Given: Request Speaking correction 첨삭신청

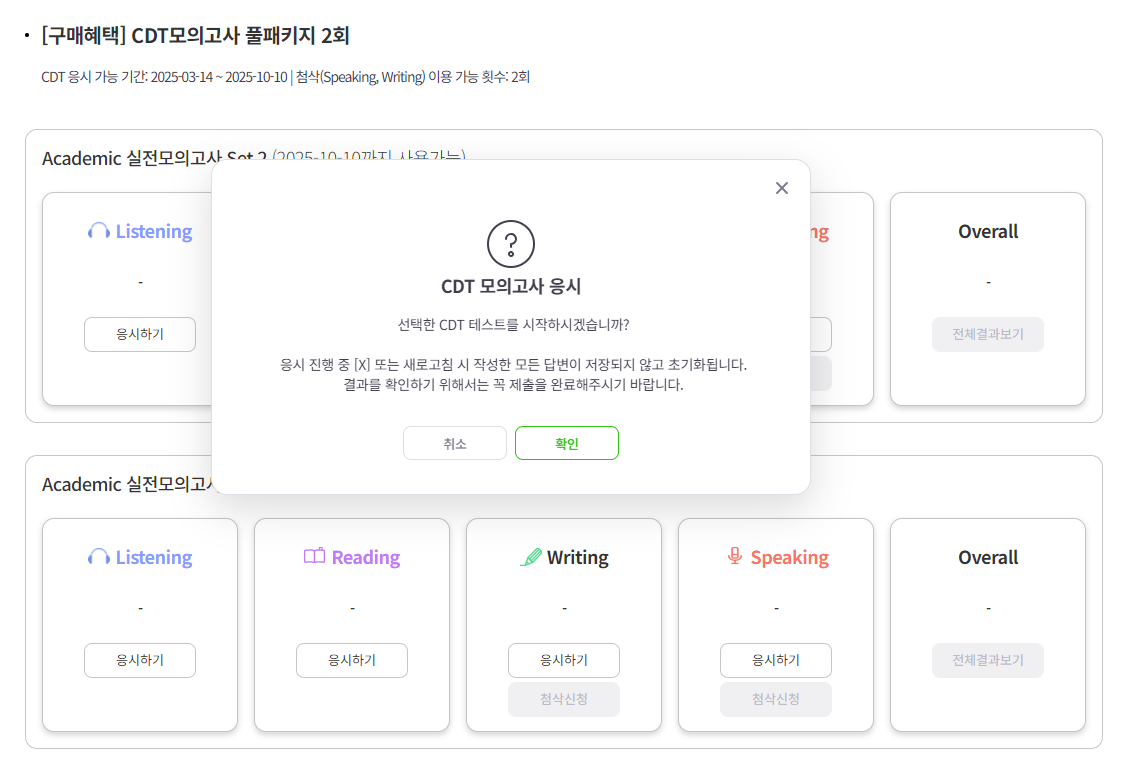Looking at the screenshot, I should [x=776, y=699].
